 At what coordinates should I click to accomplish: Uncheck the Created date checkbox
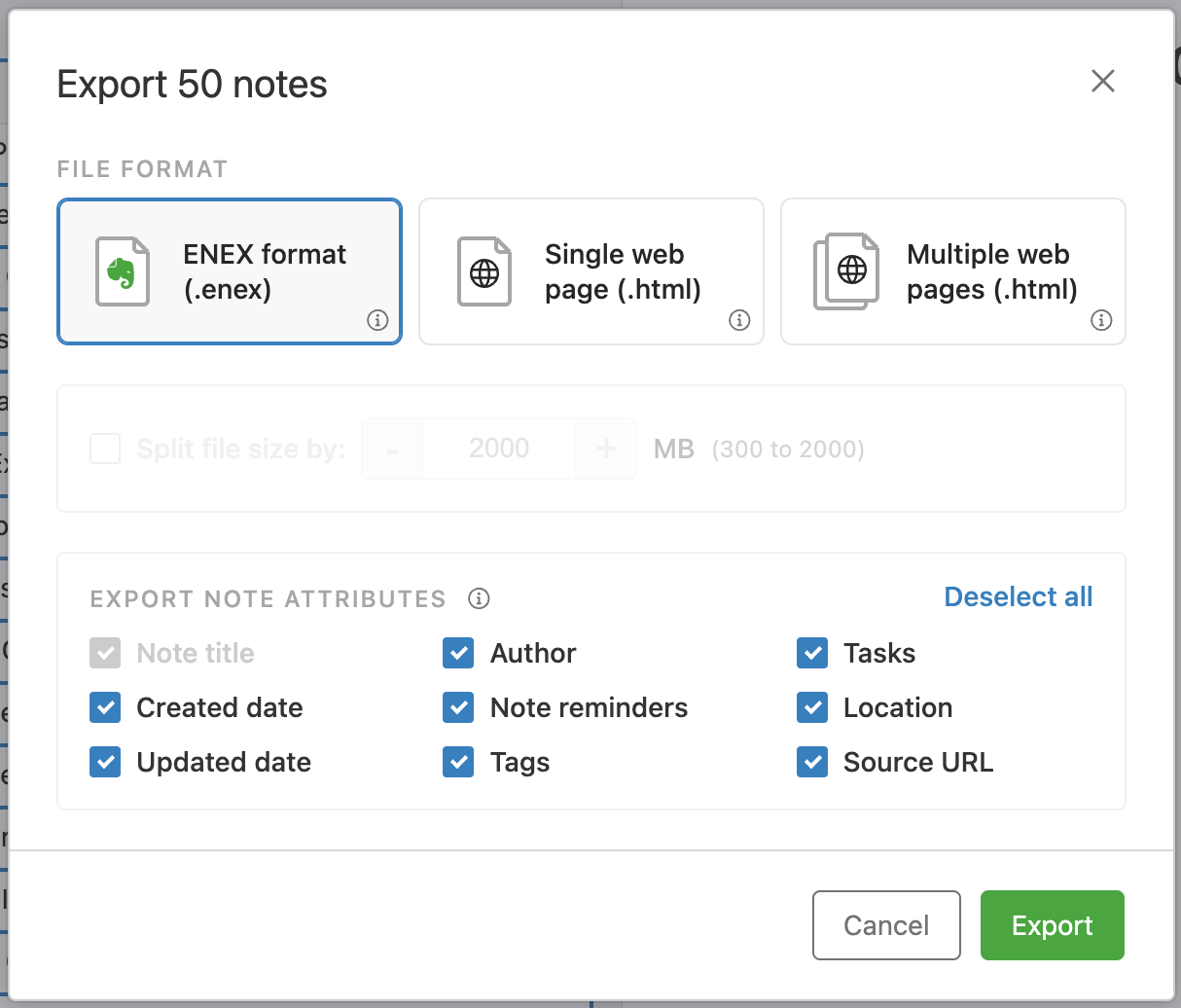pyautogui.click(x=105, y=707)
